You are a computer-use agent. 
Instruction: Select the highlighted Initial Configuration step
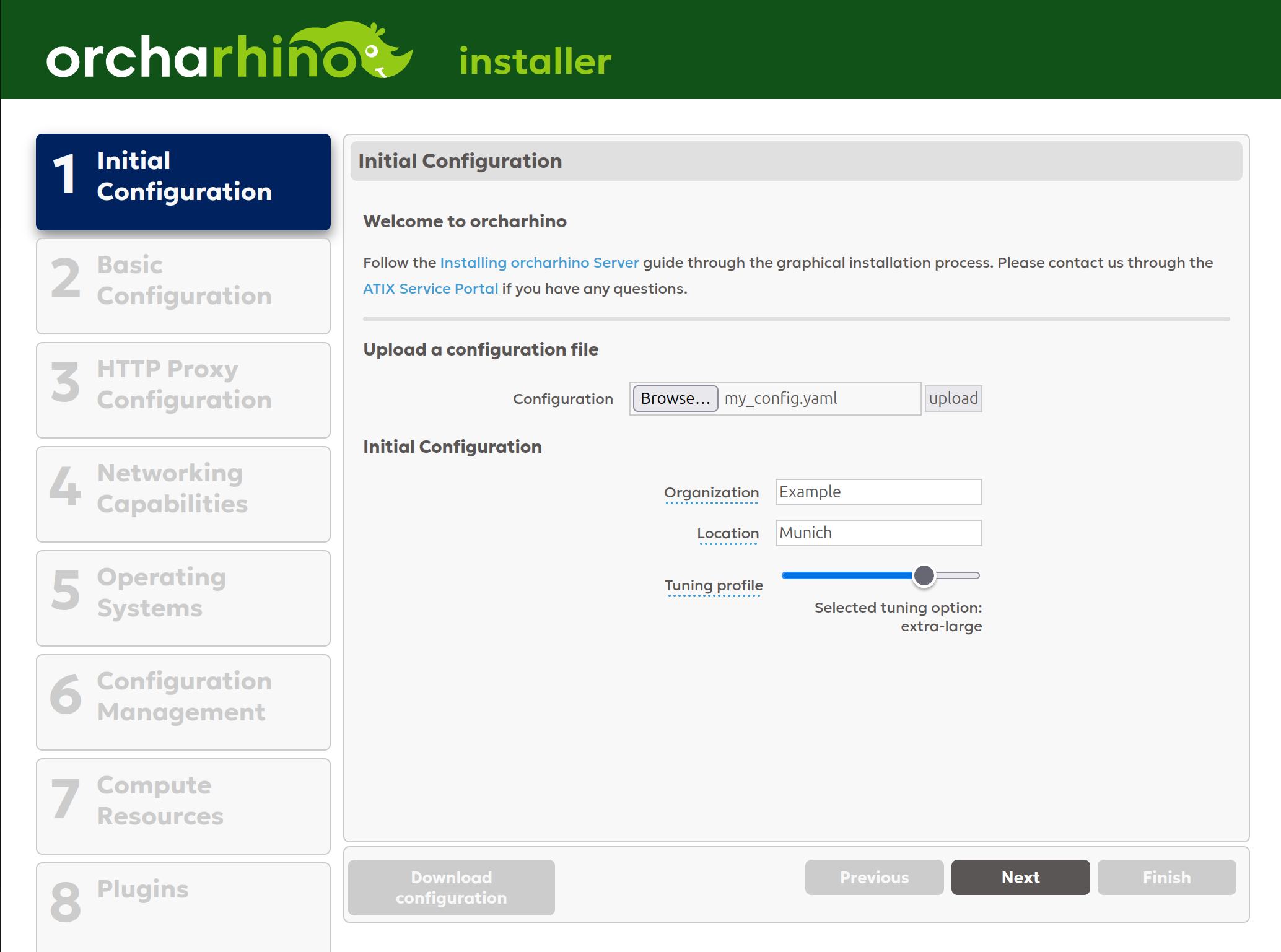(183, 181)
